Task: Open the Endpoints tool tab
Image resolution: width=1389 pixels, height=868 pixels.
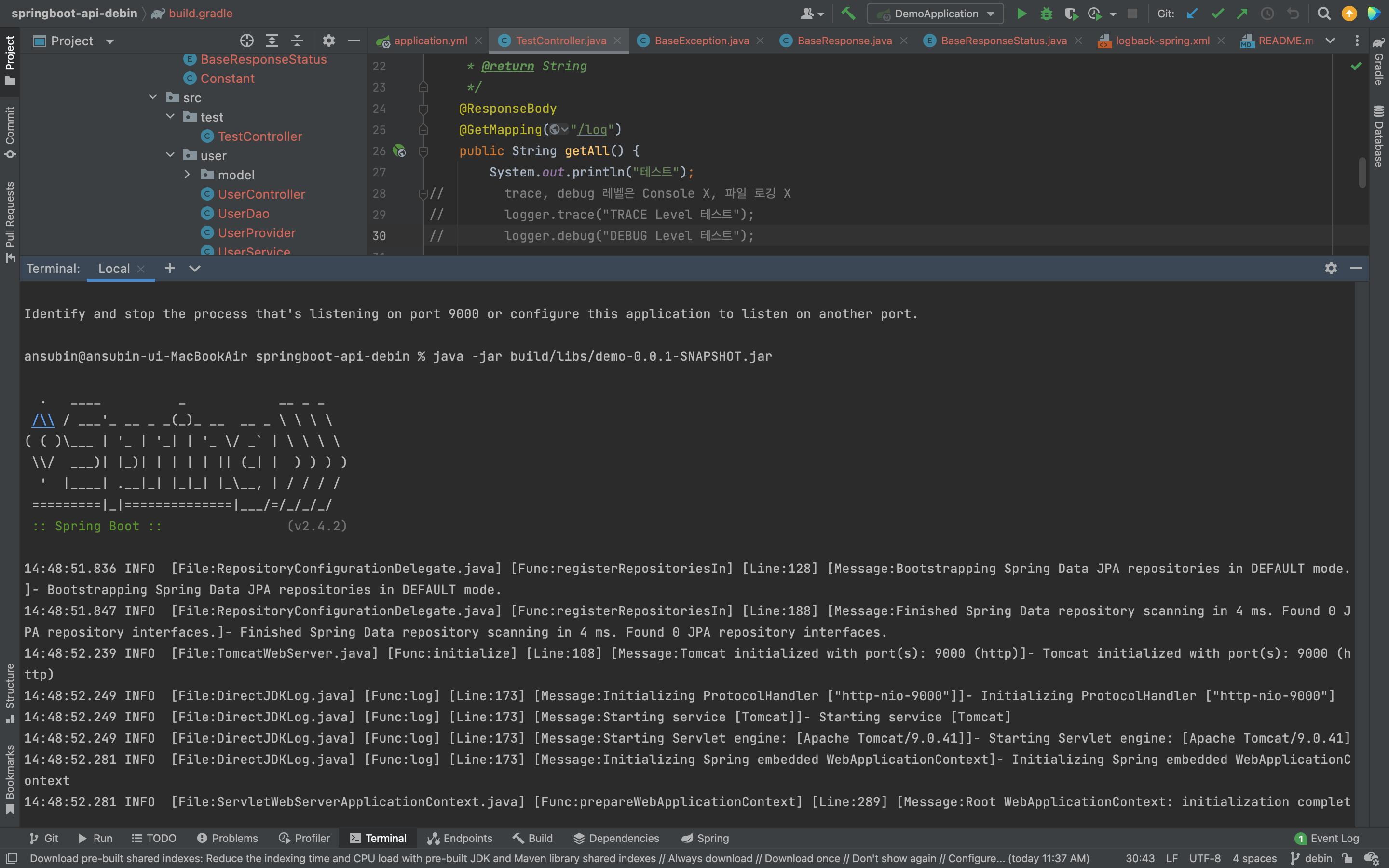Action: tap(460, 838)
